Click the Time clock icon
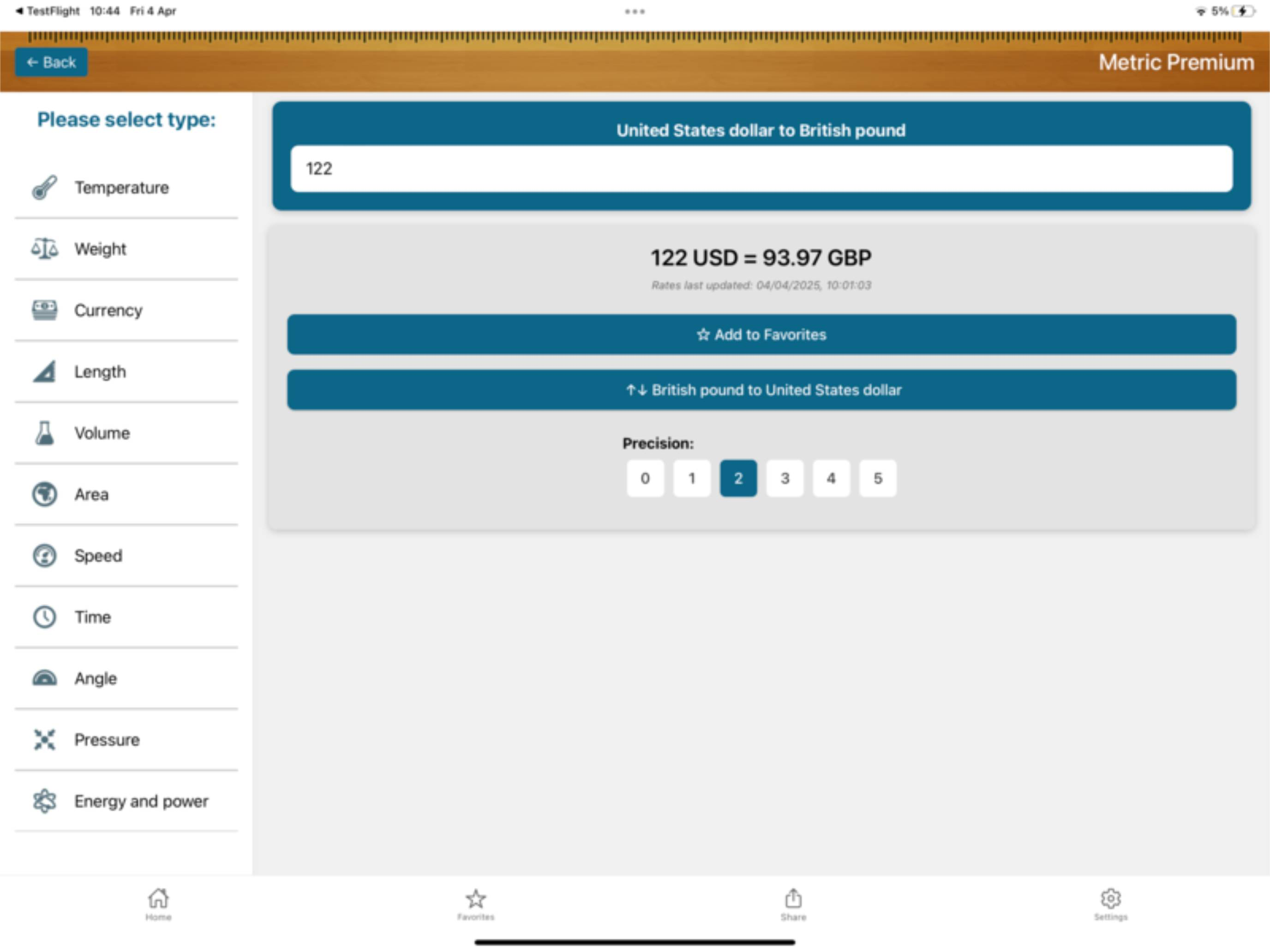This screenshot has width=1270, height=952. tap(44, 618)
